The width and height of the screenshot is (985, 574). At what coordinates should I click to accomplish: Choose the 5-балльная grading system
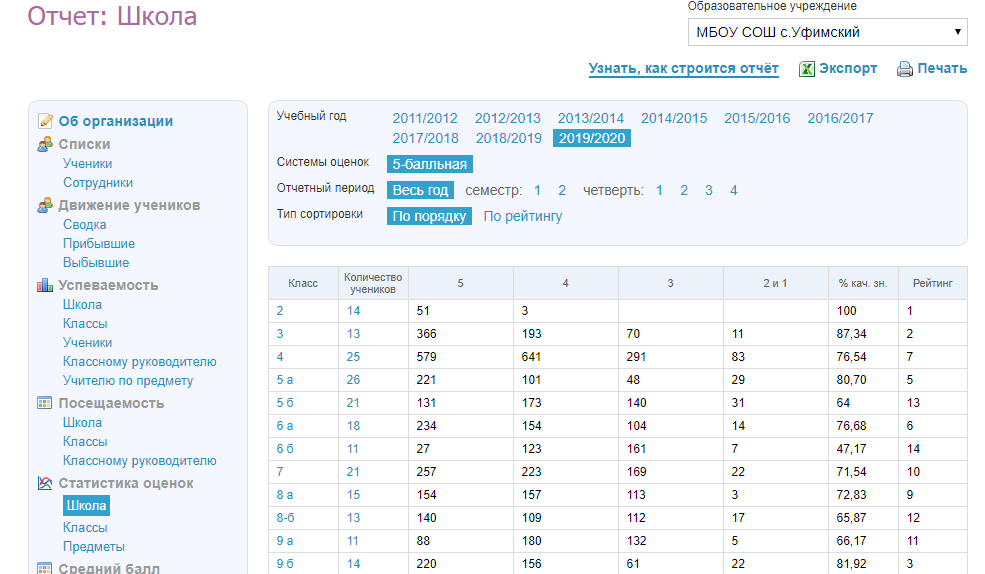coord(430,165)
